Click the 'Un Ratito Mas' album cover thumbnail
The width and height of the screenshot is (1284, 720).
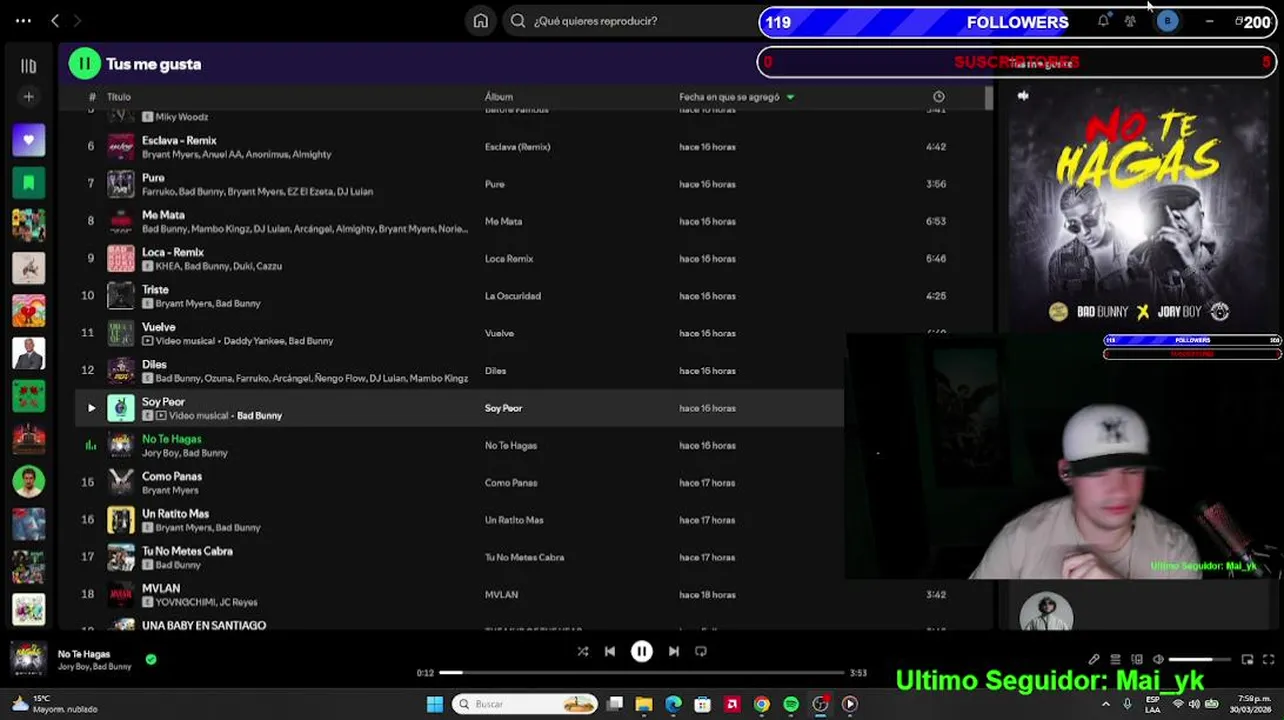(120, 520)
